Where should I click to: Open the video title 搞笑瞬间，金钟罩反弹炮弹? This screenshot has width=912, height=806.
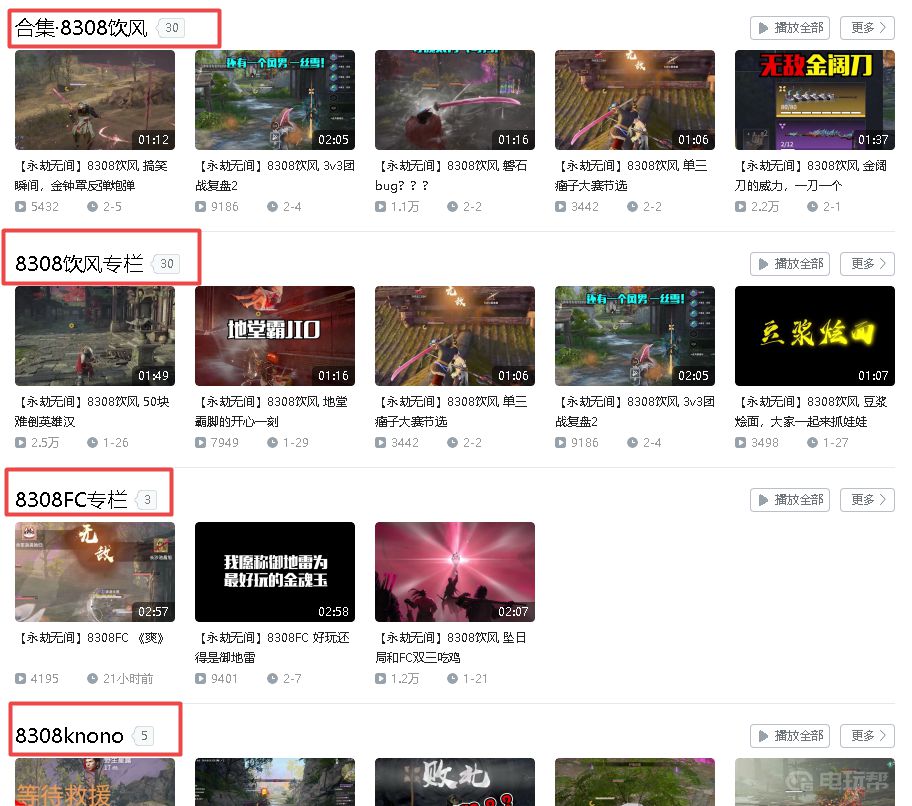coord(92,176)
